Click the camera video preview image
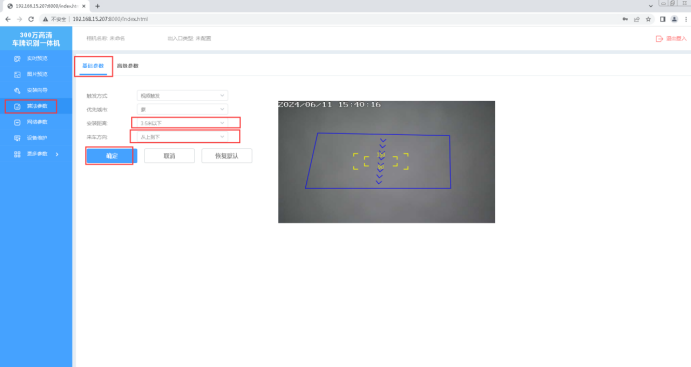This screenshot has height=367, width=691. (386, 162)
